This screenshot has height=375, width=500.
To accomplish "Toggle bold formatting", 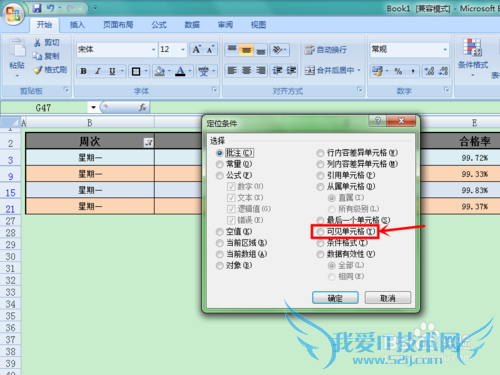I will pos(83,71).
